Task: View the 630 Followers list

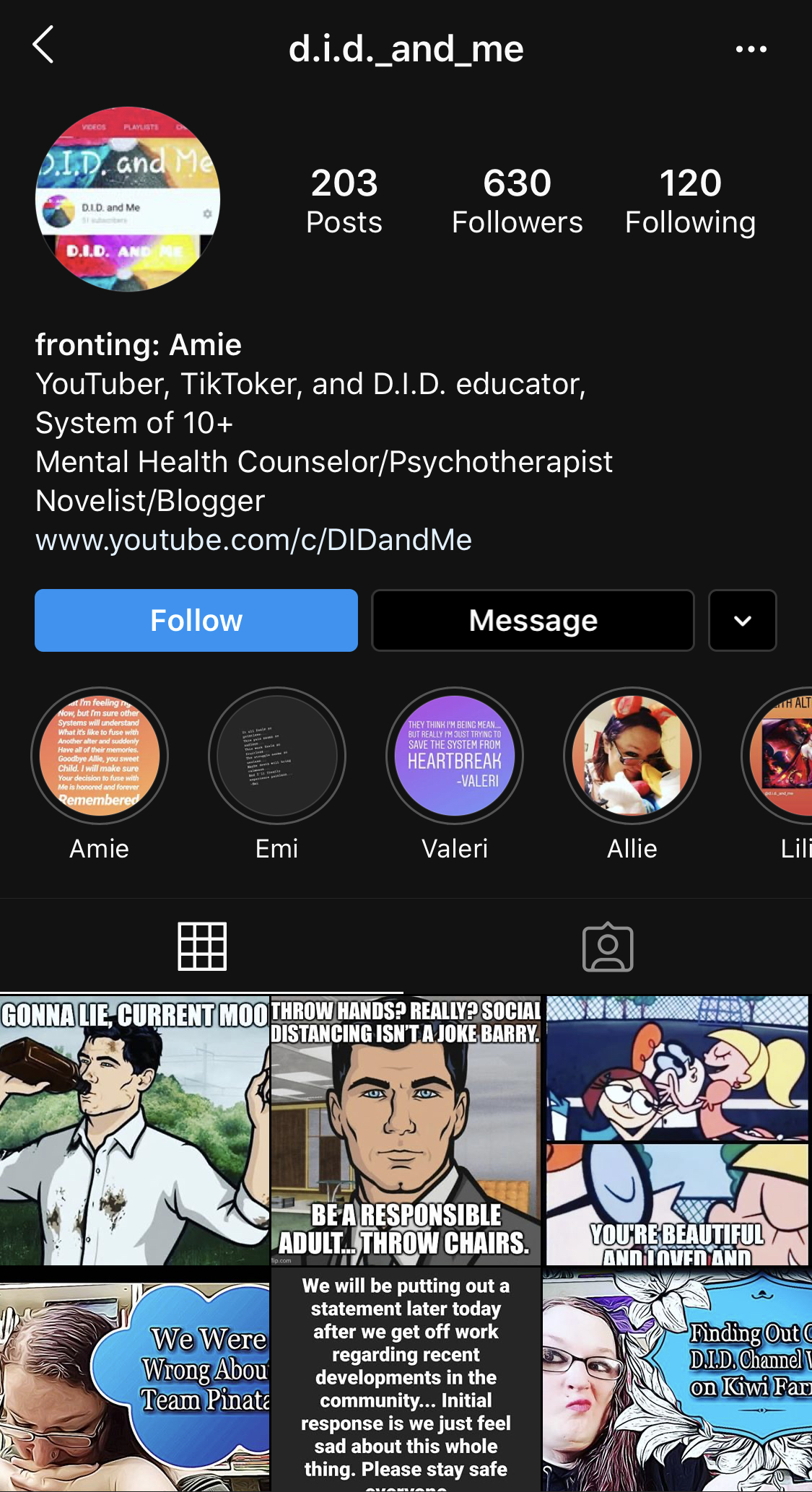Action: coord(517,201)
